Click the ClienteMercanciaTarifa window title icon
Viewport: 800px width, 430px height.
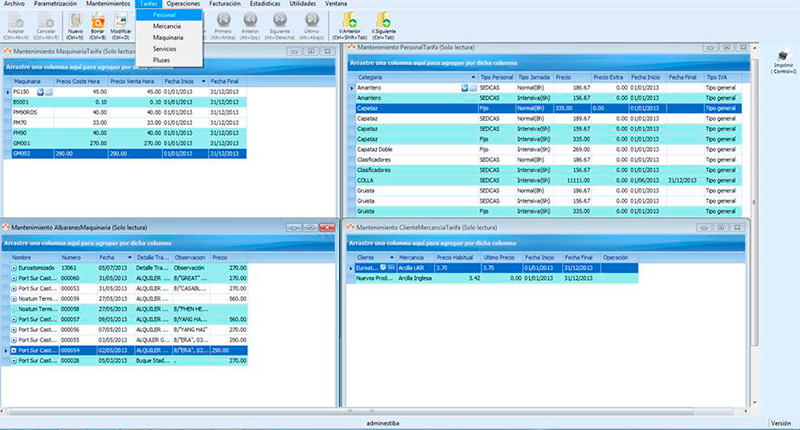point(351,227)
